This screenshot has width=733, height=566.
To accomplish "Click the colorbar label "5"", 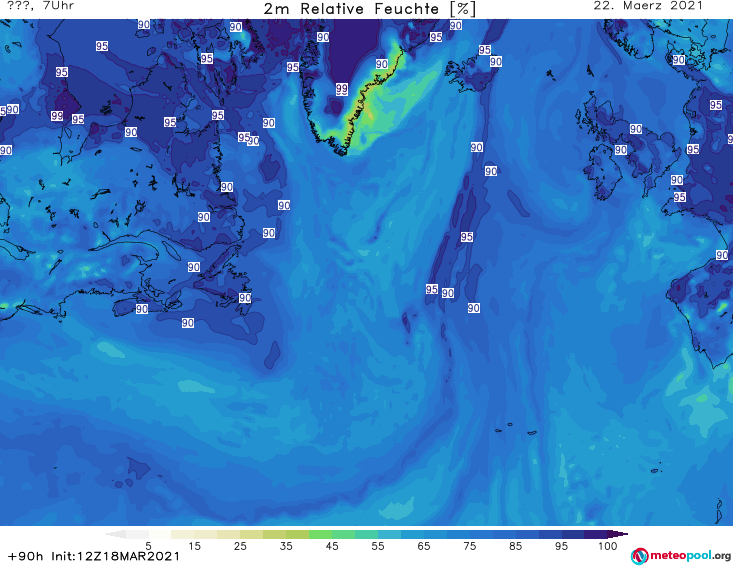I will (148, 546).
